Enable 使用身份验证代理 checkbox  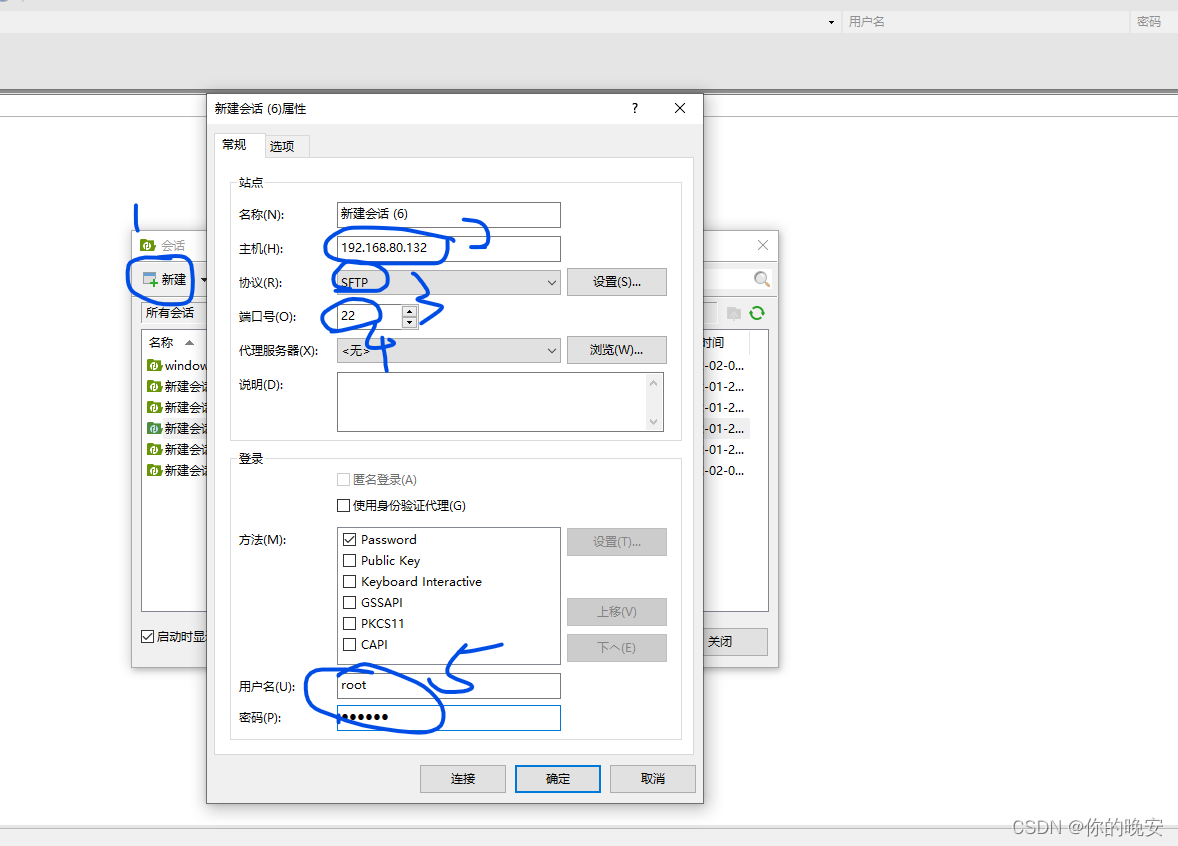tap(343, 506)
